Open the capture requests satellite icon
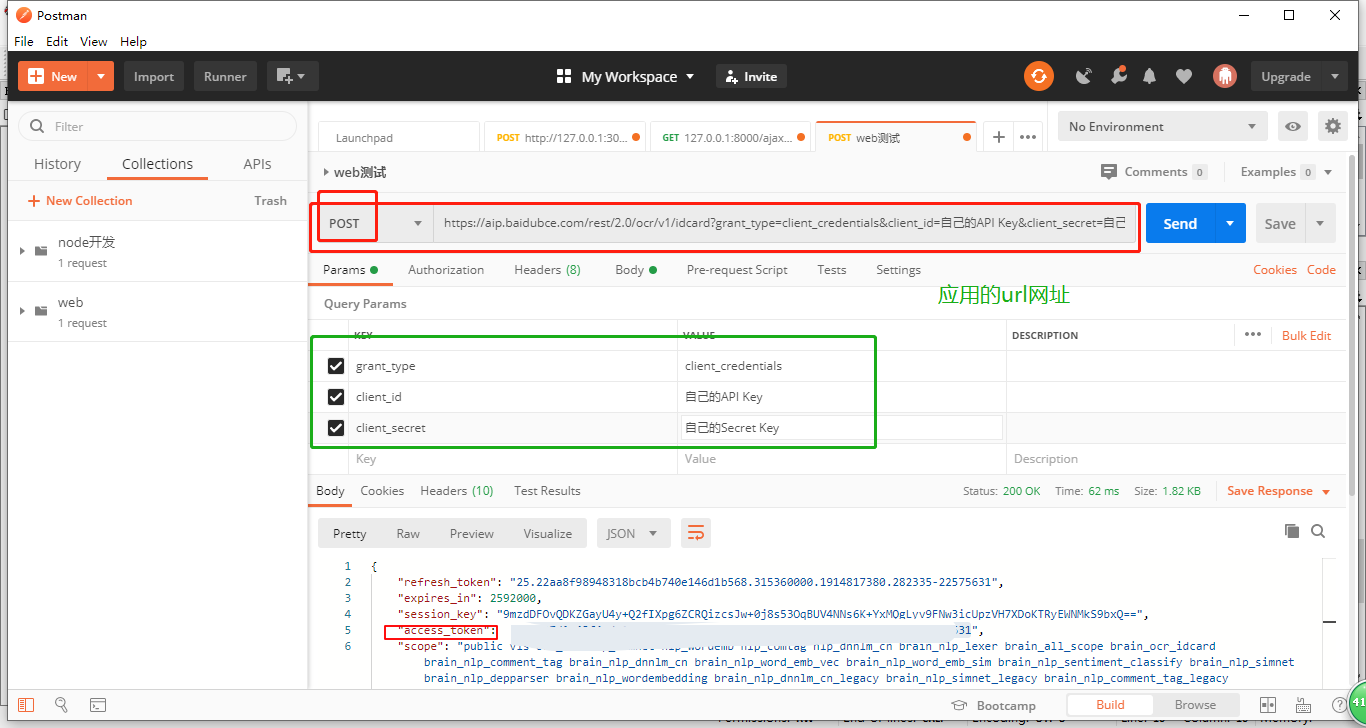 (1084, 76)
